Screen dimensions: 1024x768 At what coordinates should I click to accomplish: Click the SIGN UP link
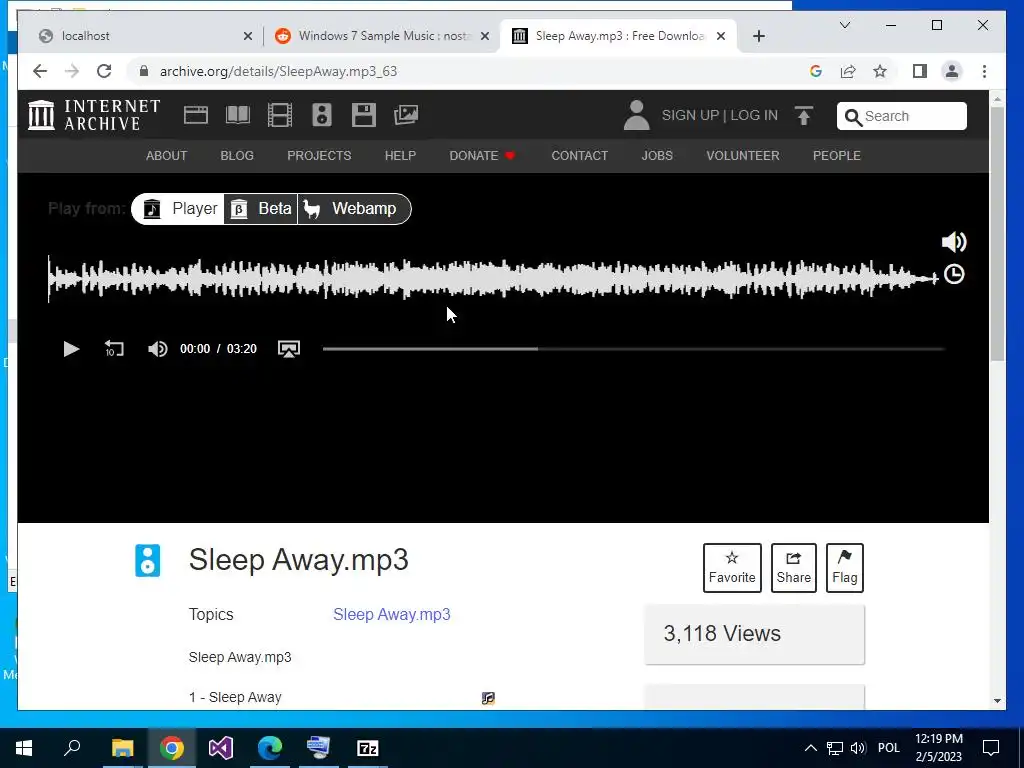tap(690, 116)
